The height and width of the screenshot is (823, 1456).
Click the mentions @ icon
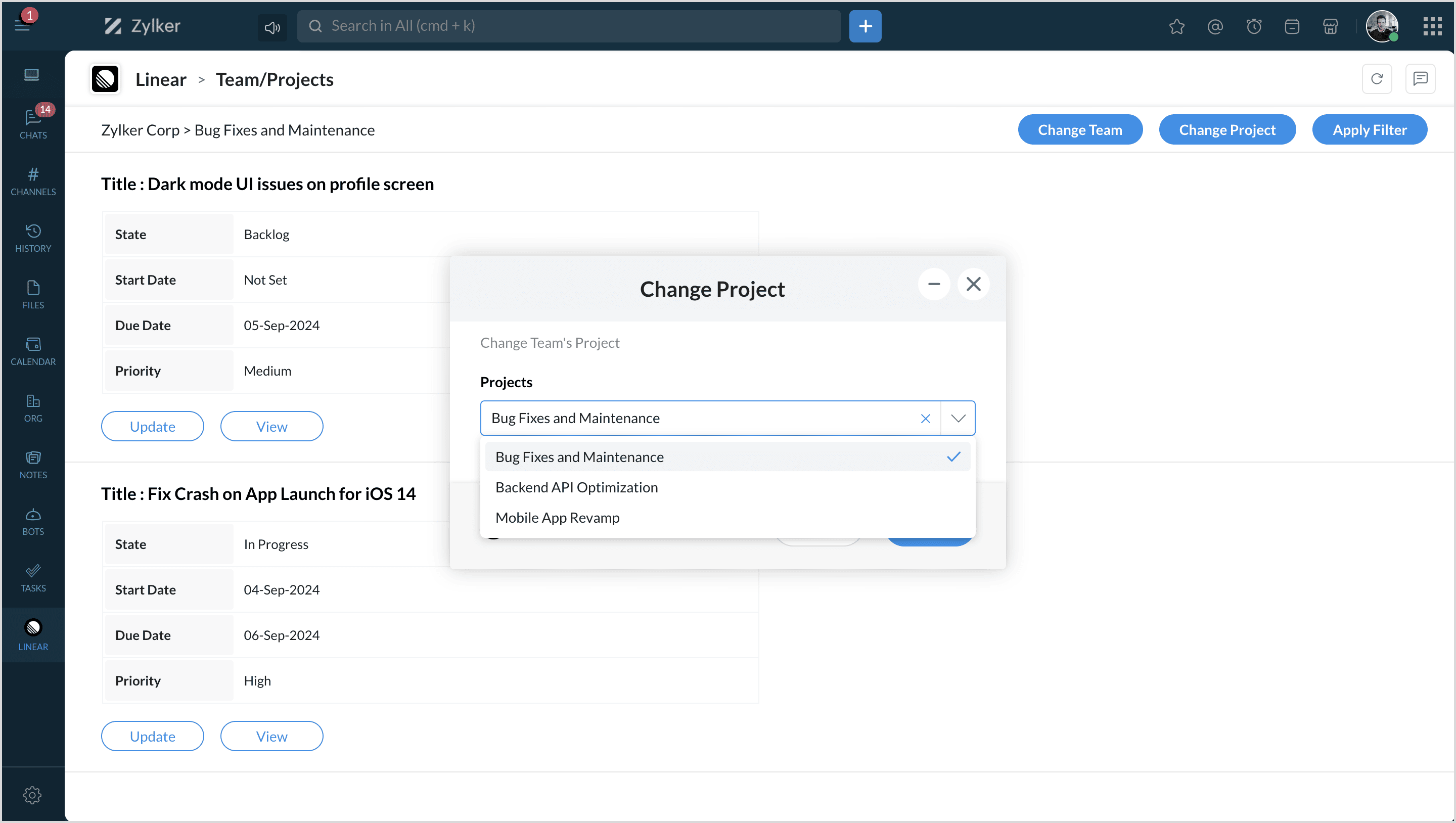tap(1215, 27)
